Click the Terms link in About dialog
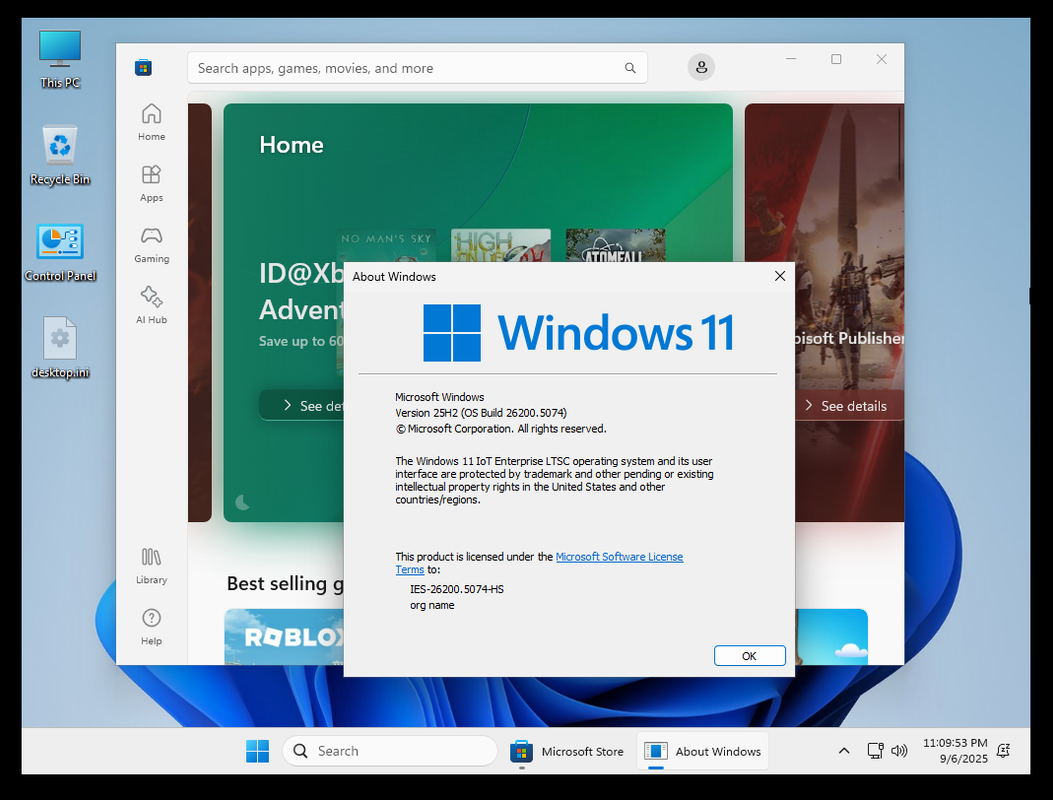This screenshot has height=800, width=1053. click(x=410, y=570)
